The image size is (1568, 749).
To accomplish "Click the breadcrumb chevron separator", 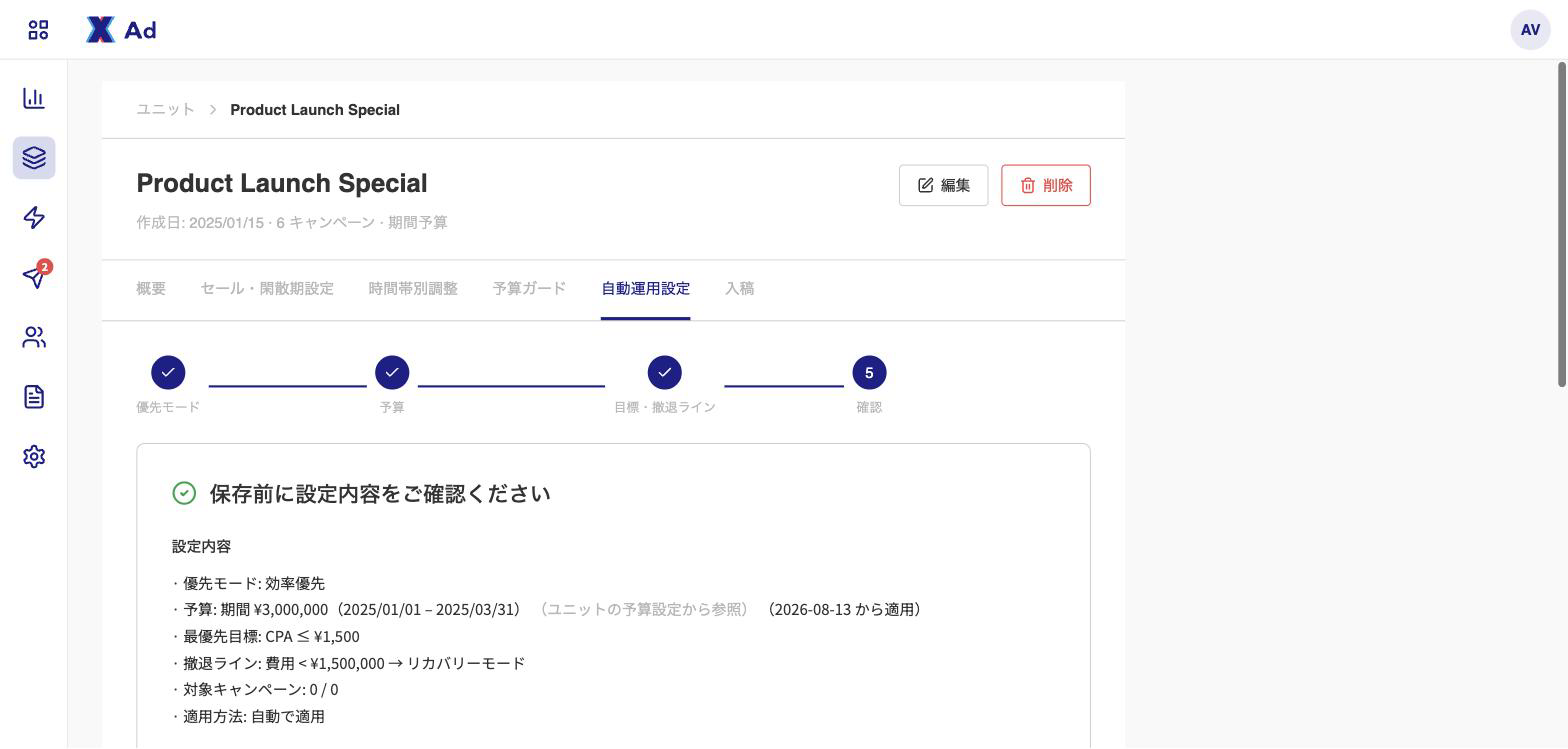I will [213, 110].
